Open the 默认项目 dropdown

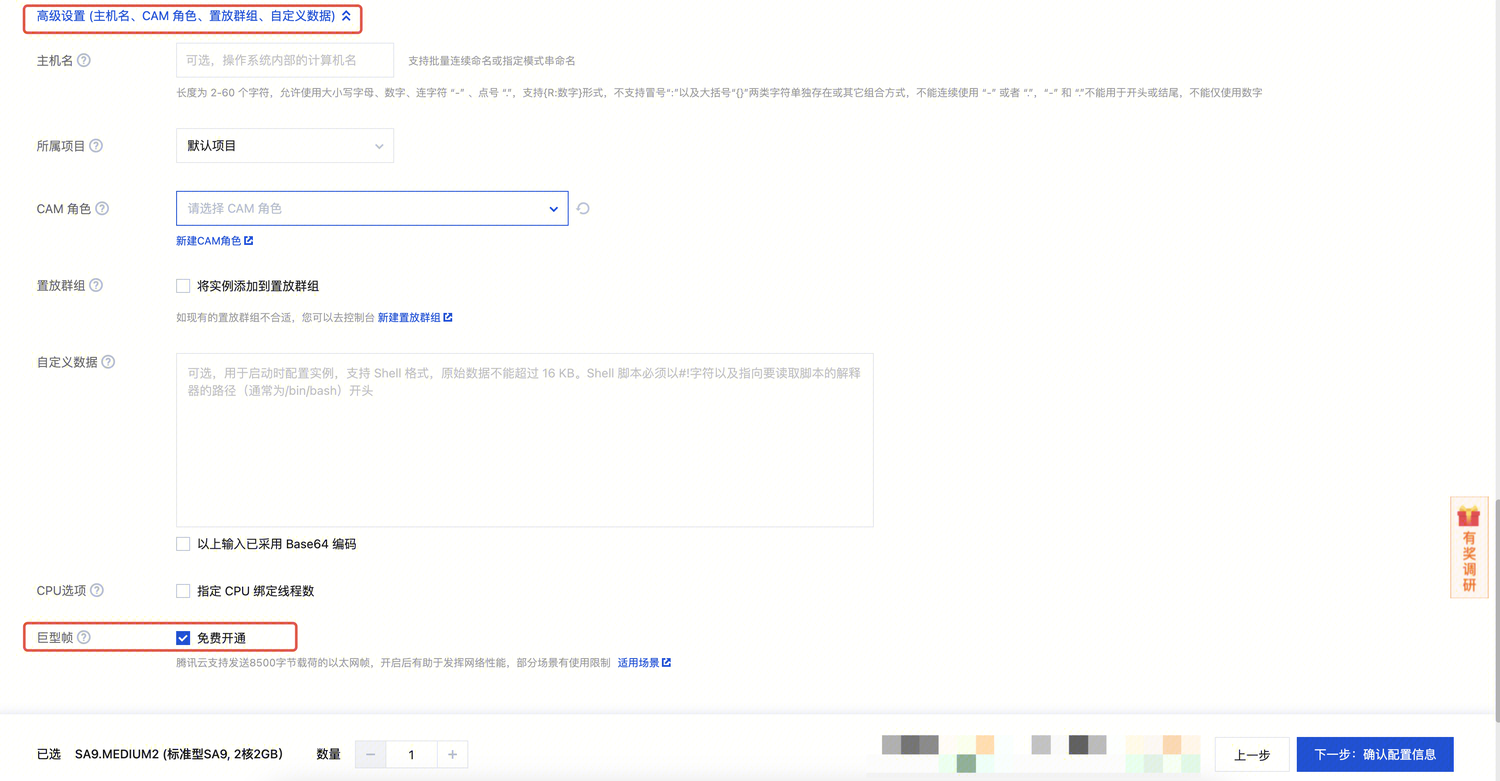pyautogui.click(x=285, y=146)
